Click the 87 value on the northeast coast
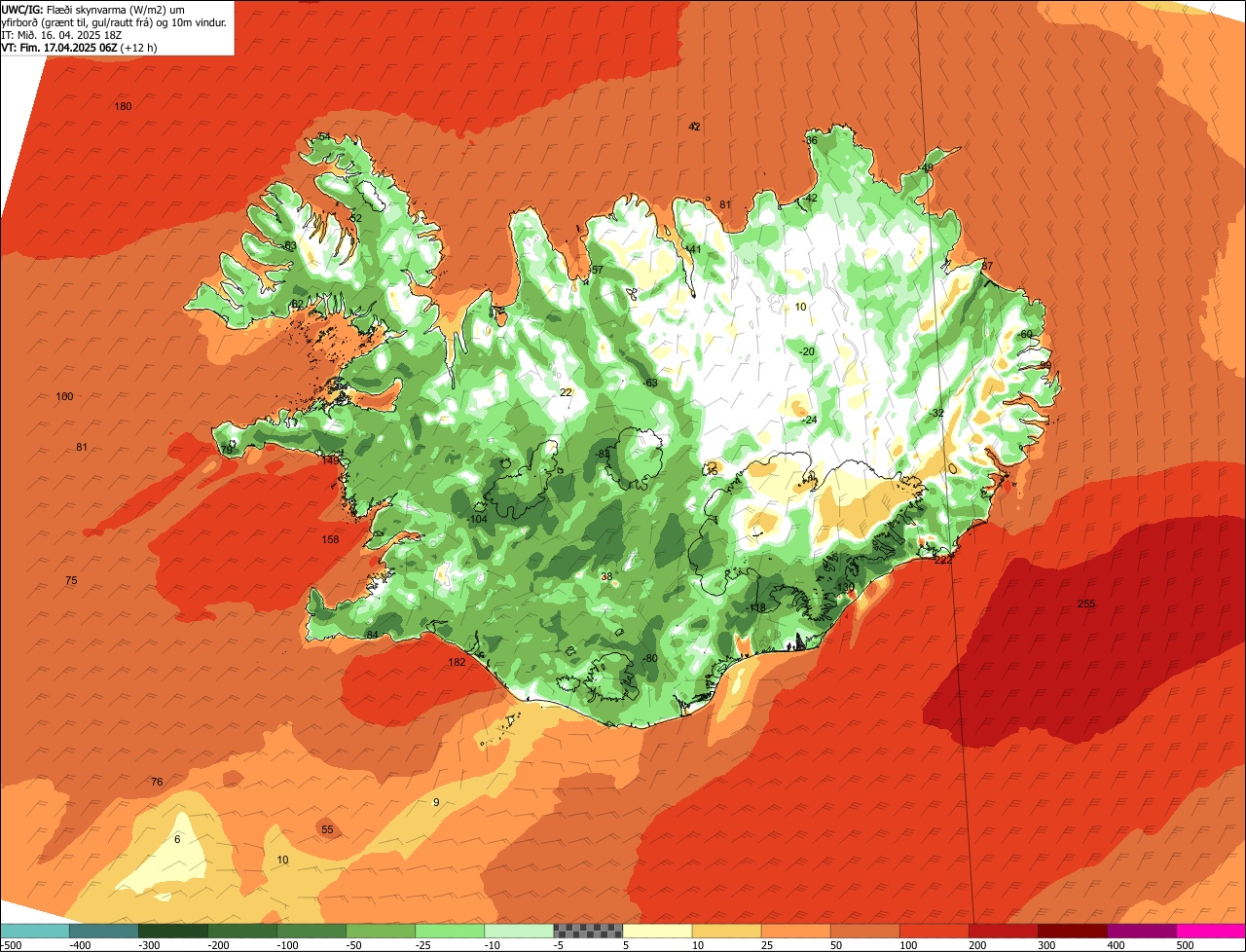1246x952 pixels. coord(987,266)
